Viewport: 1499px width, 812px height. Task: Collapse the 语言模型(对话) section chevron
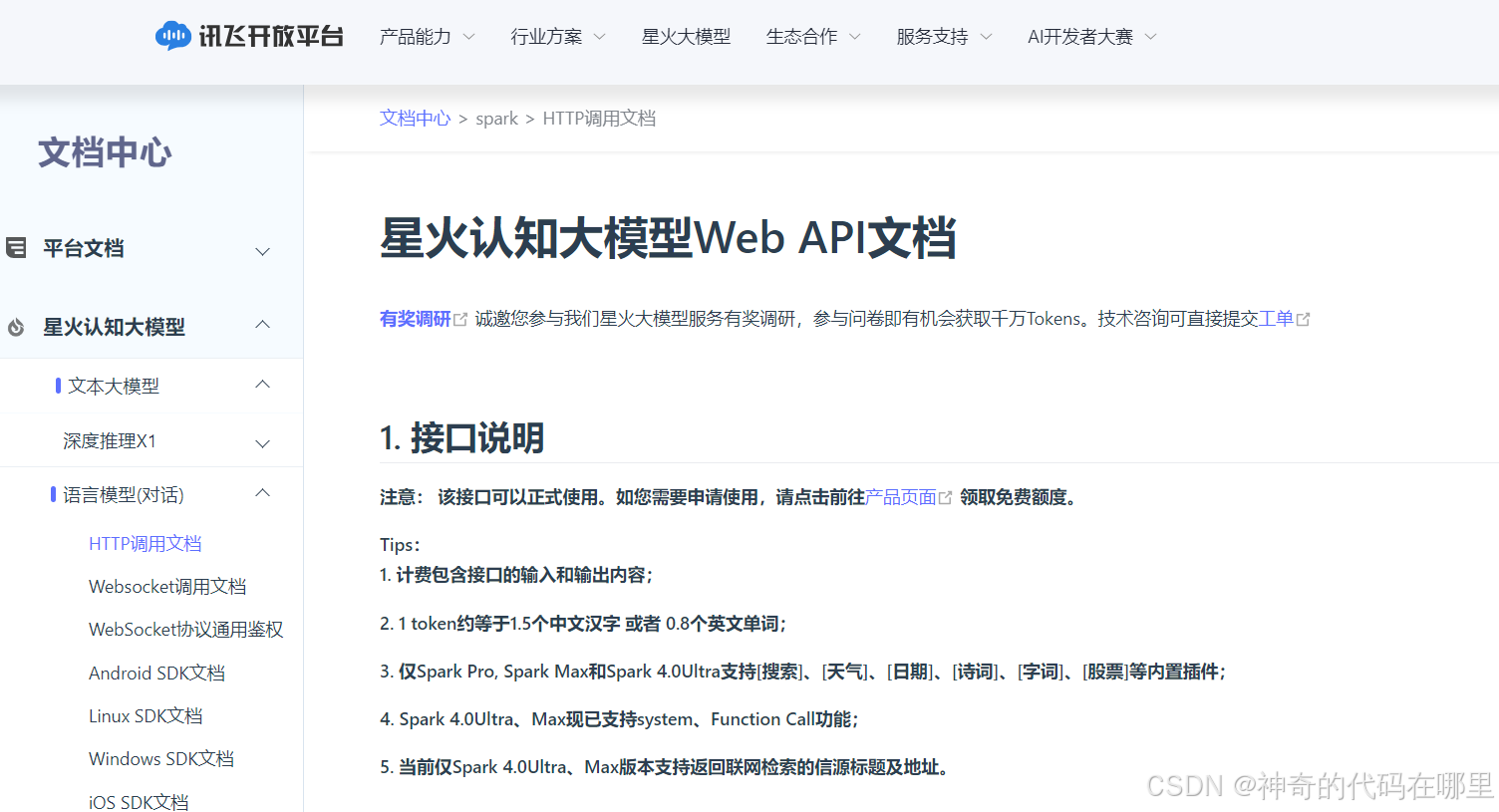263,493
